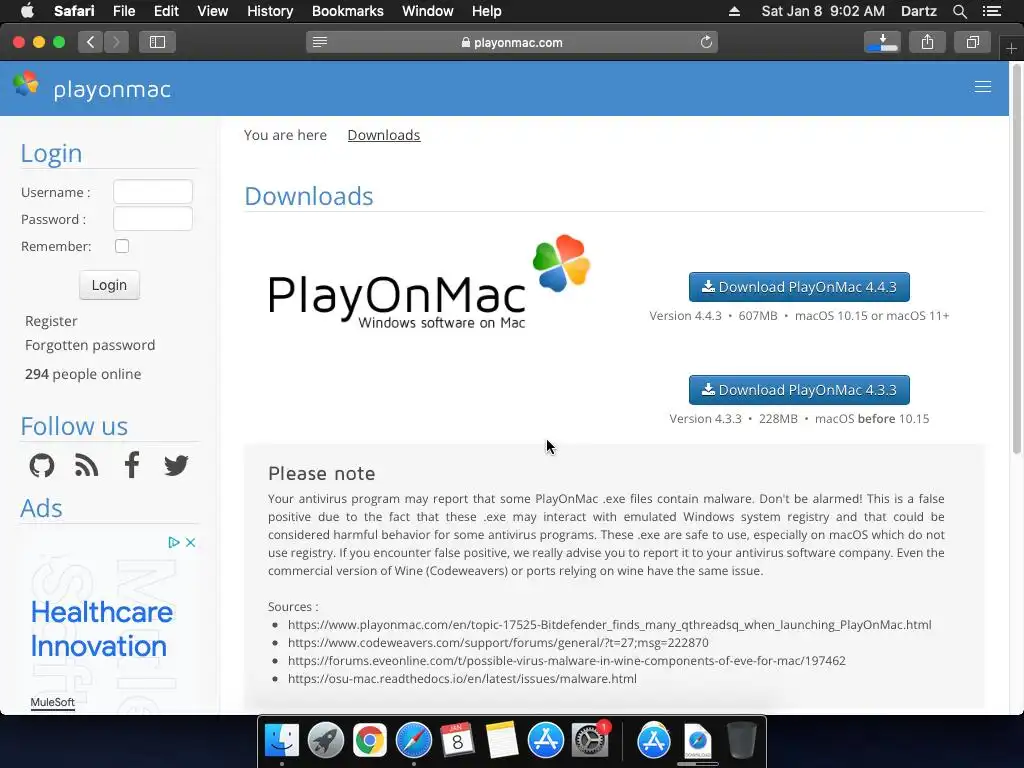Open the Safari Share button
The height and width of the screenshot is (768, 1024).
point(927,42)
